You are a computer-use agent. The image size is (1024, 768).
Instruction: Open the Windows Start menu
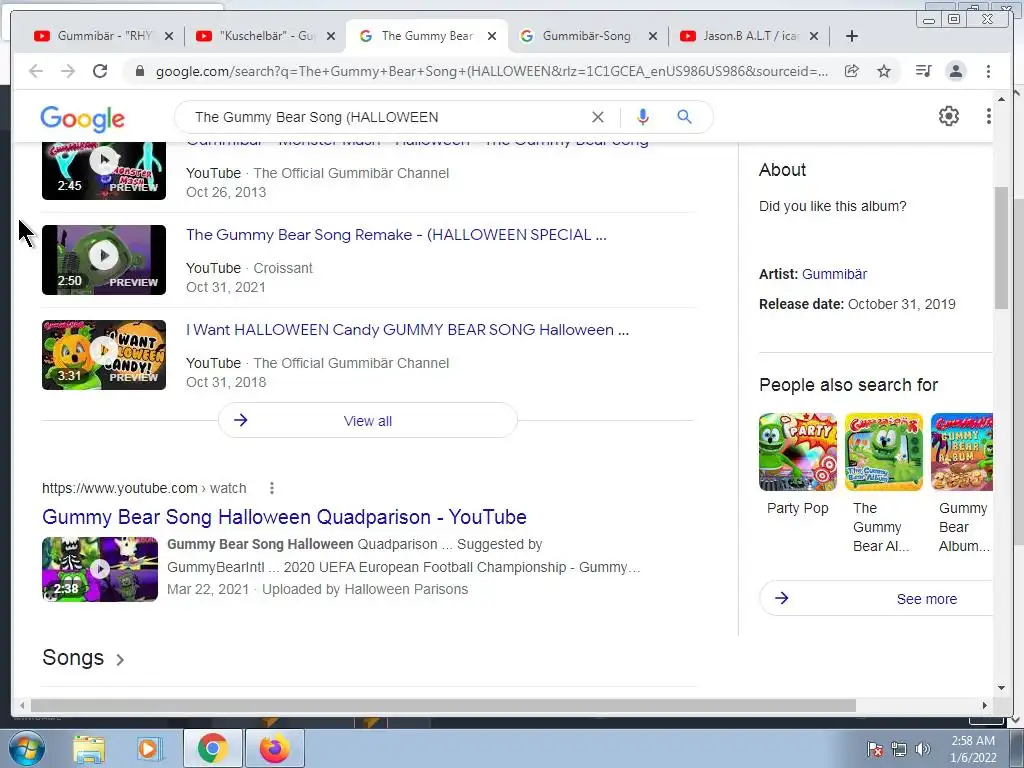pos(25,748)
